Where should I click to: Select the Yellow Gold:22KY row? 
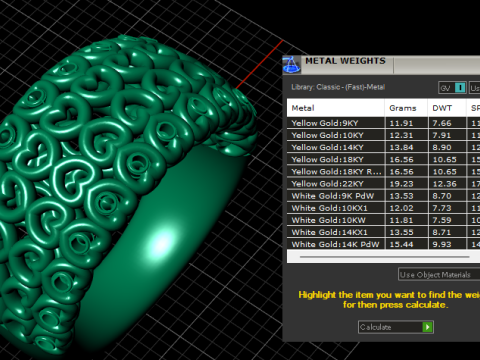(383, 184)
